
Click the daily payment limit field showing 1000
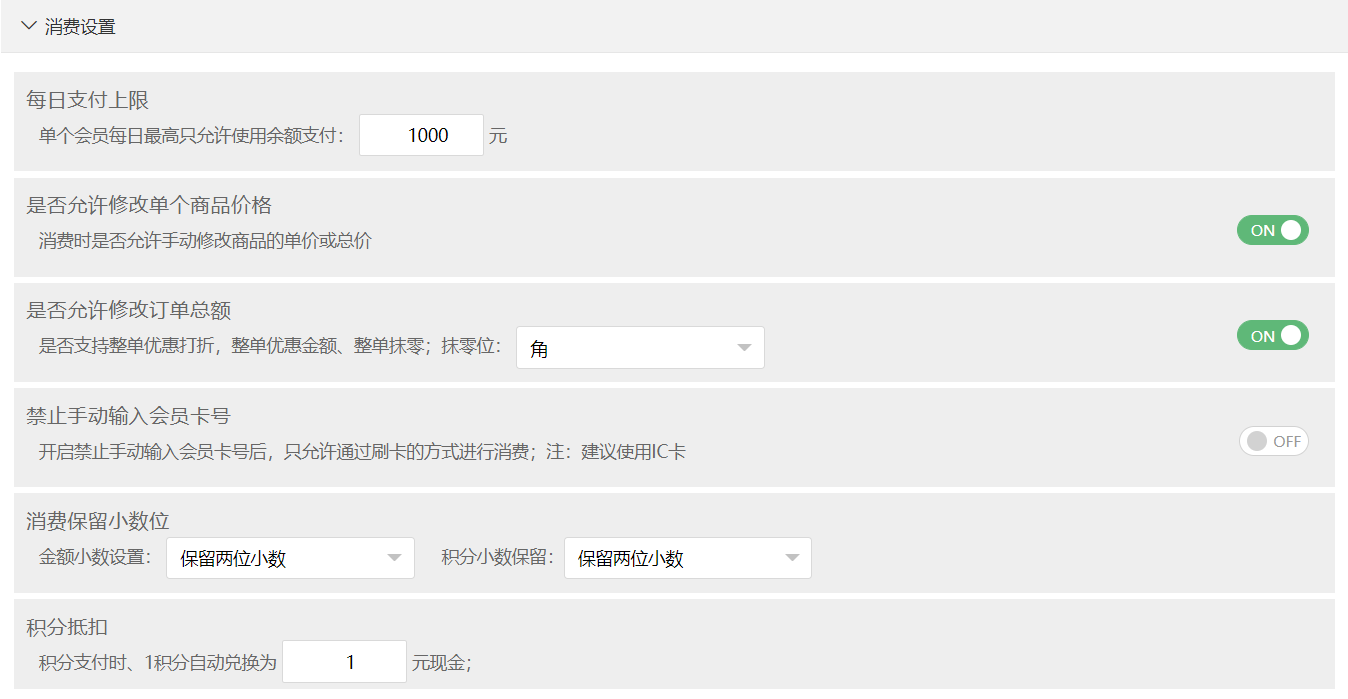pyautogui.click(x=421, y=135)
